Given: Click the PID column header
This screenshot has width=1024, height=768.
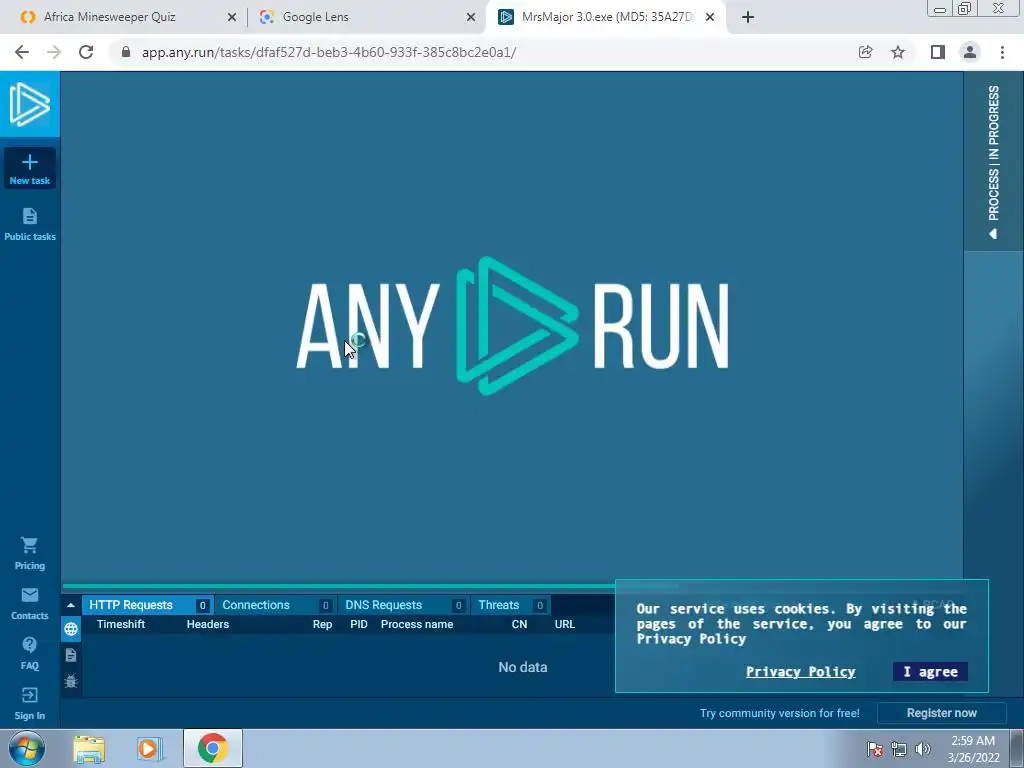Looking at the screenshot, I should (x=359, y=624).
